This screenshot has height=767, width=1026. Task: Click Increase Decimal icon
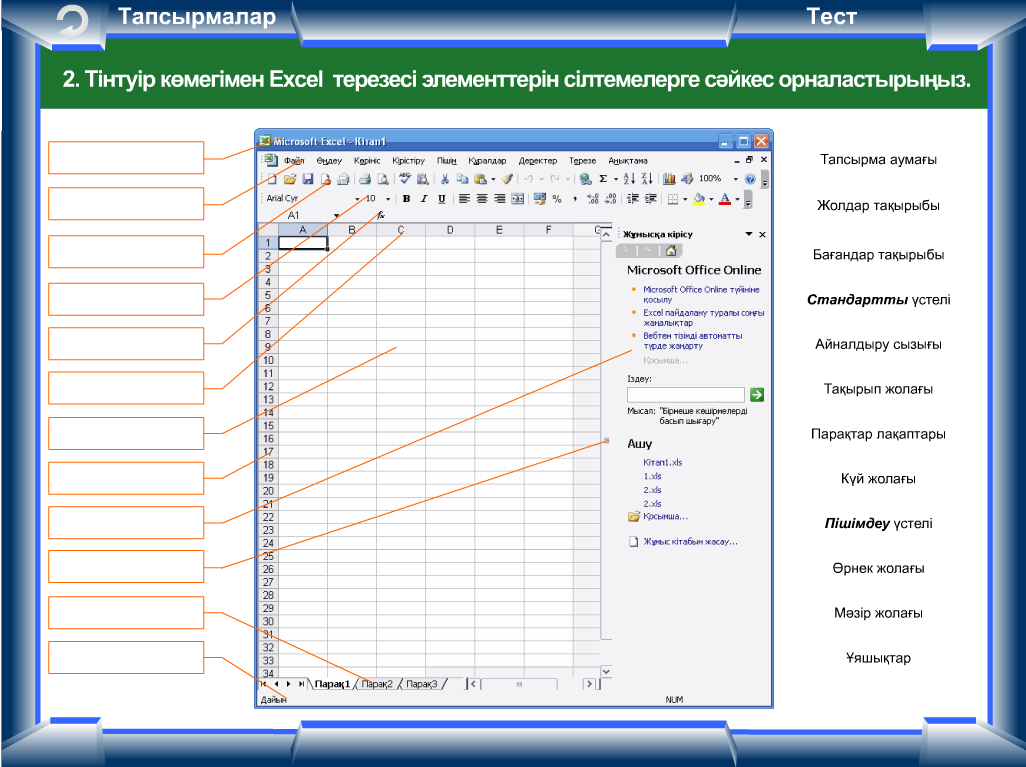pyautogui.click(x=593, y=199)
